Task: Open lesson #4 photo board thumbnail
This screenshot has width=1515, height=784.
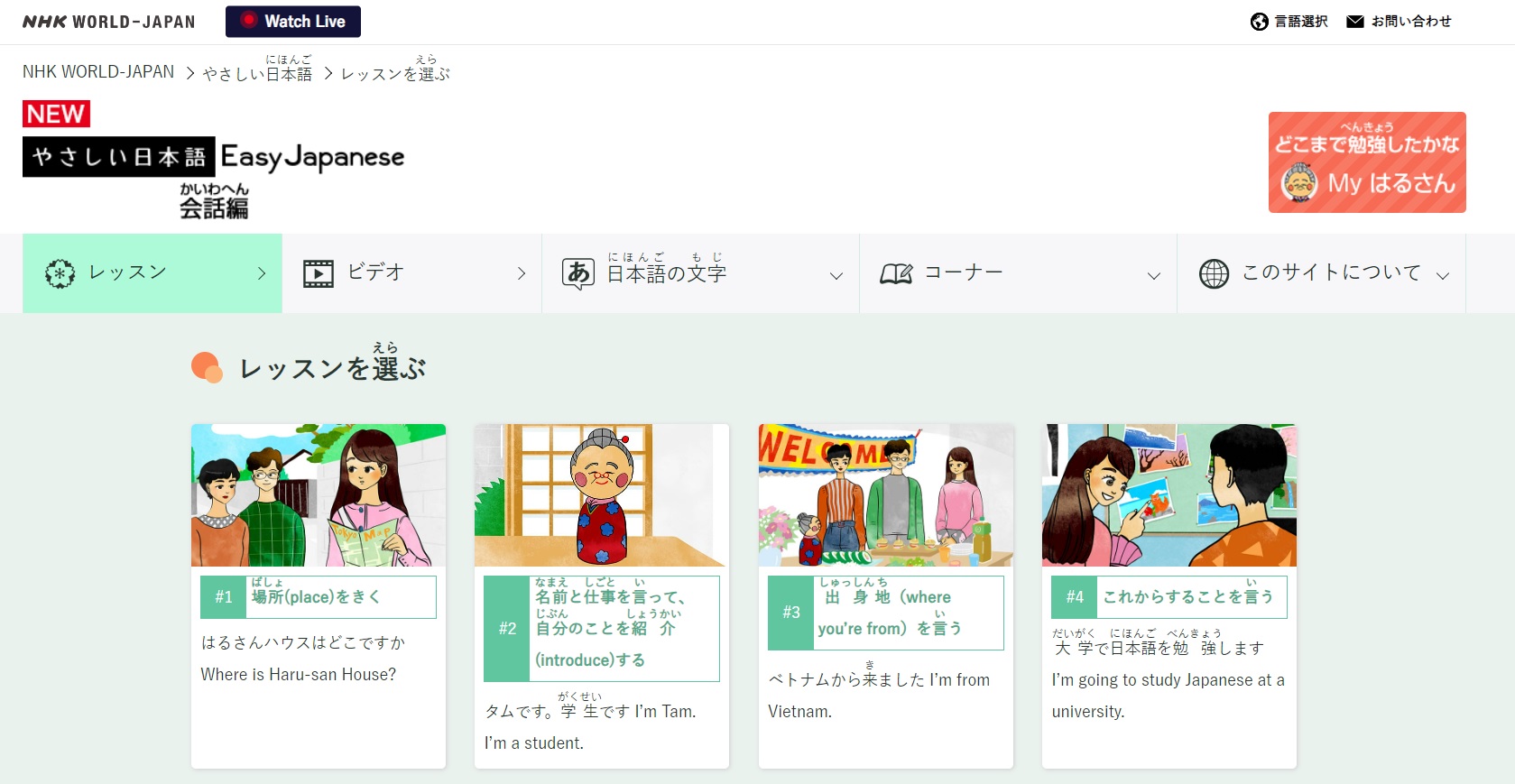Action: tap(1169, 495)
